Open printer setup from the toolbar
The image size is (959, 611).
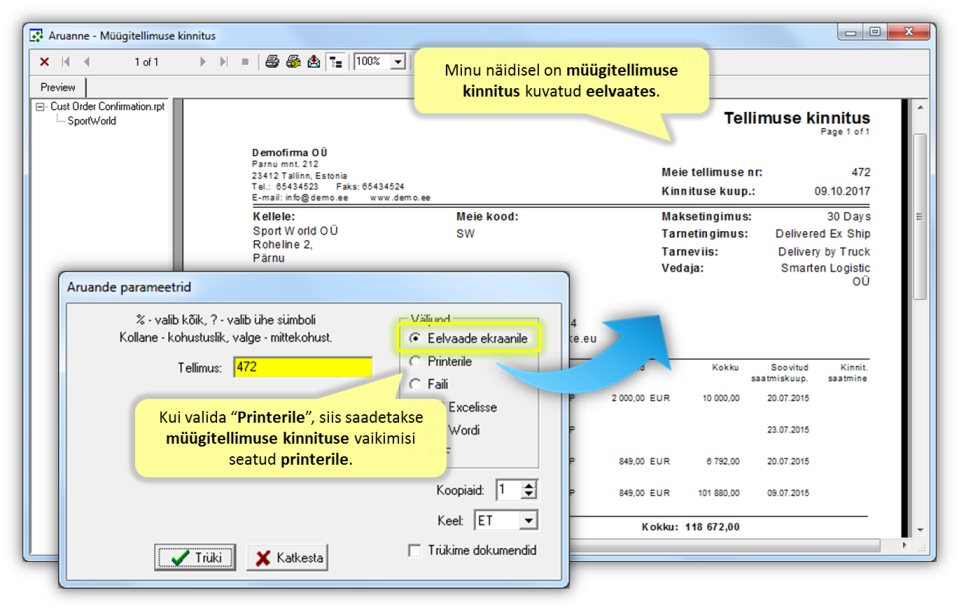tap(294, 62)
